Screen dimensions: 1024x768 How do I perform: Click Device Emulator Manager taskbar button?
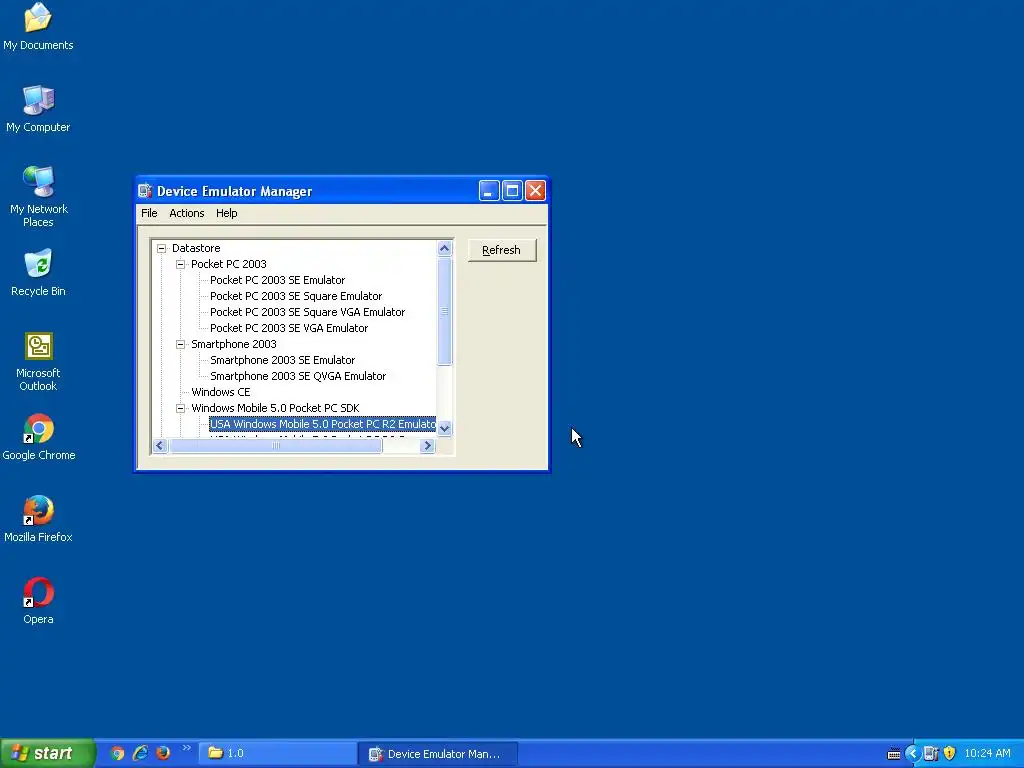click(x=438, y=753)
